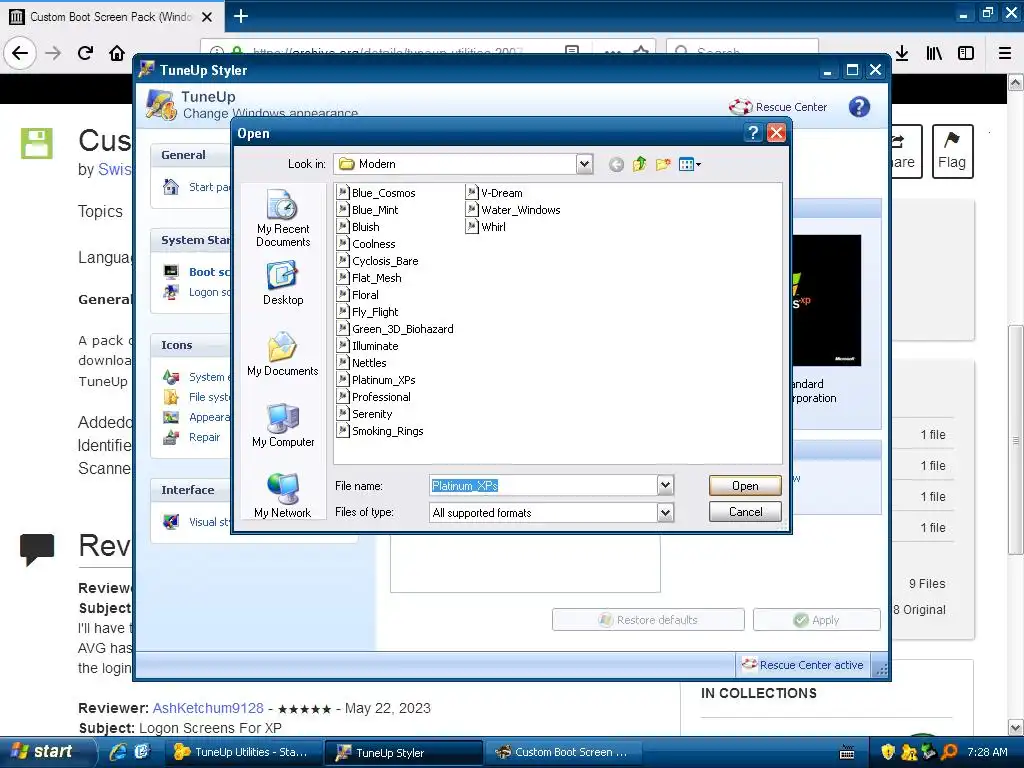Go up one folder level icon
Viewport: 1024px width, 768px height.
click(639, 165)
